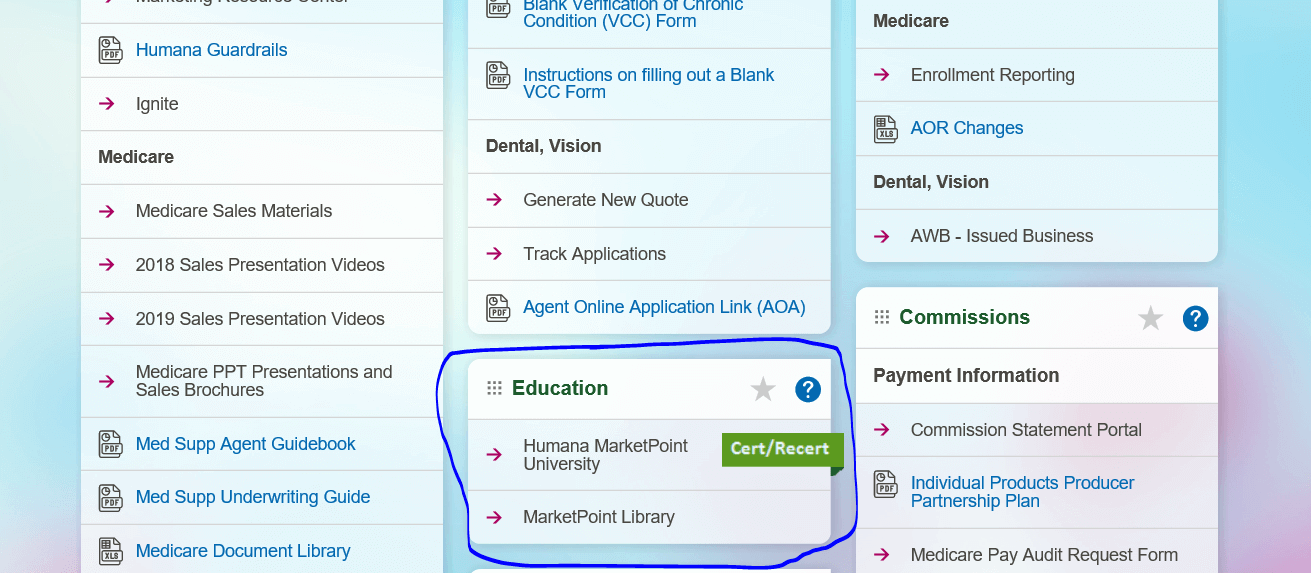This screenshot has height=573, width=1311.
Task: Click the XLS icon beside Medicare Document Library
Action: point(110,551)
